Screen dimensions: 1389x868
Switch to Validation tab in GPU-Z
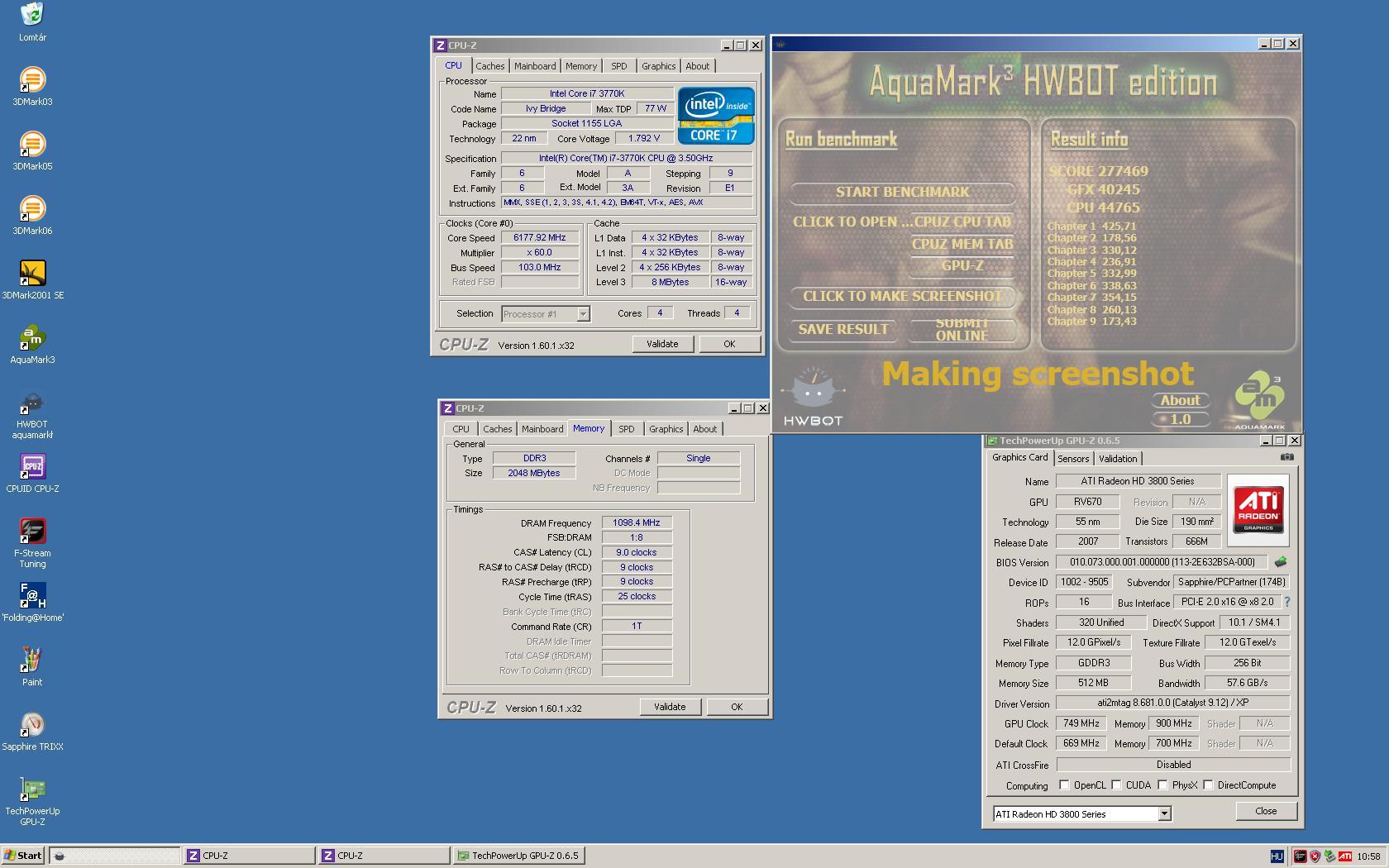click(x=1118, y=459)
